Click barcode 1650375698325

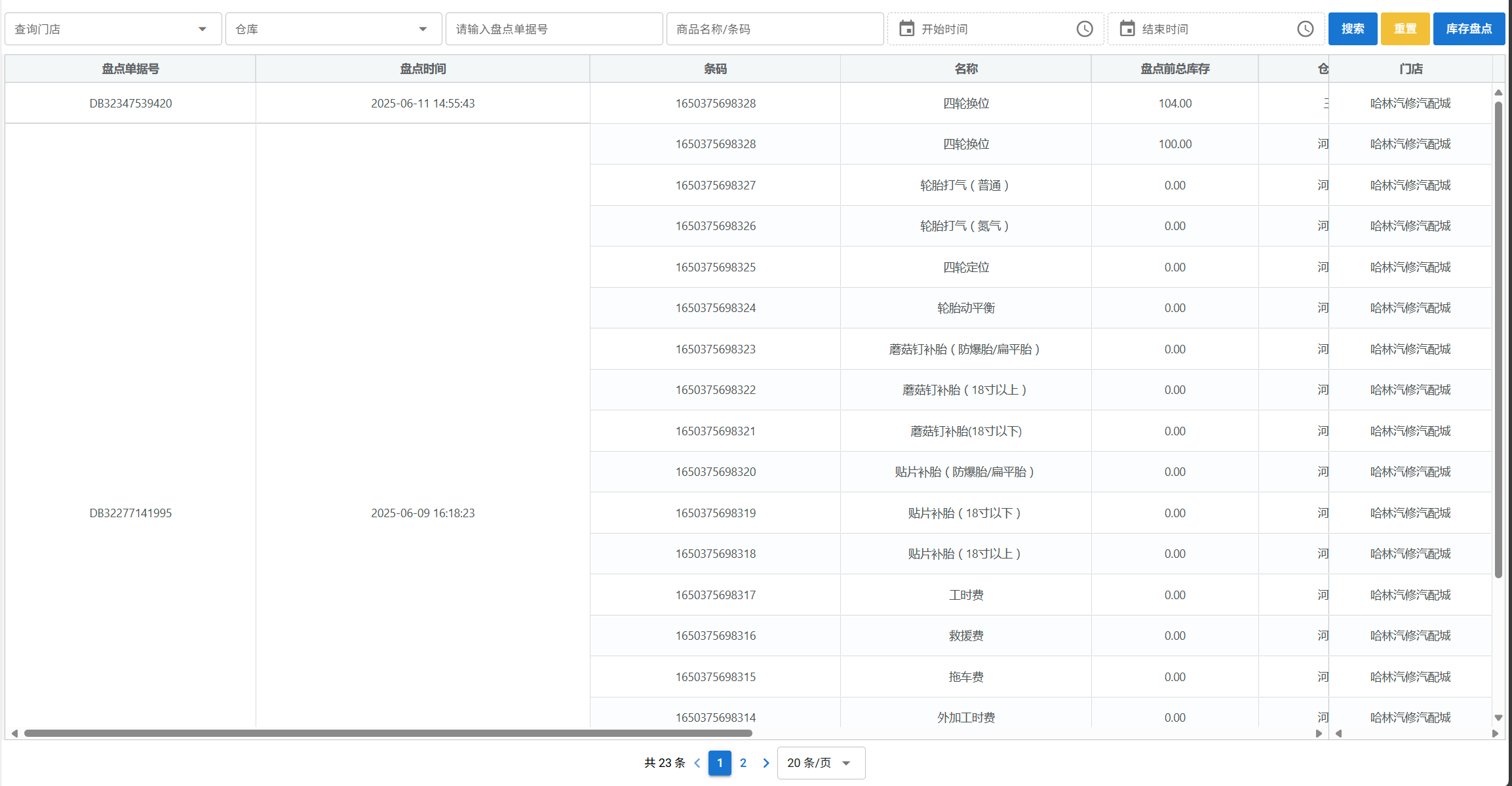coord(716,267)
